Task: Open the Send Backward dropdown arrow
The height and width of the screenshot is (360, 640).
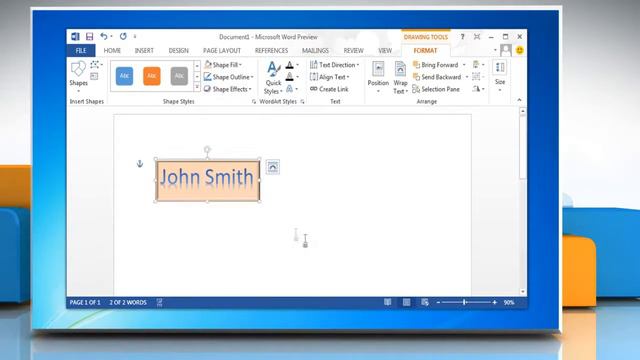Action: [467, 77]
